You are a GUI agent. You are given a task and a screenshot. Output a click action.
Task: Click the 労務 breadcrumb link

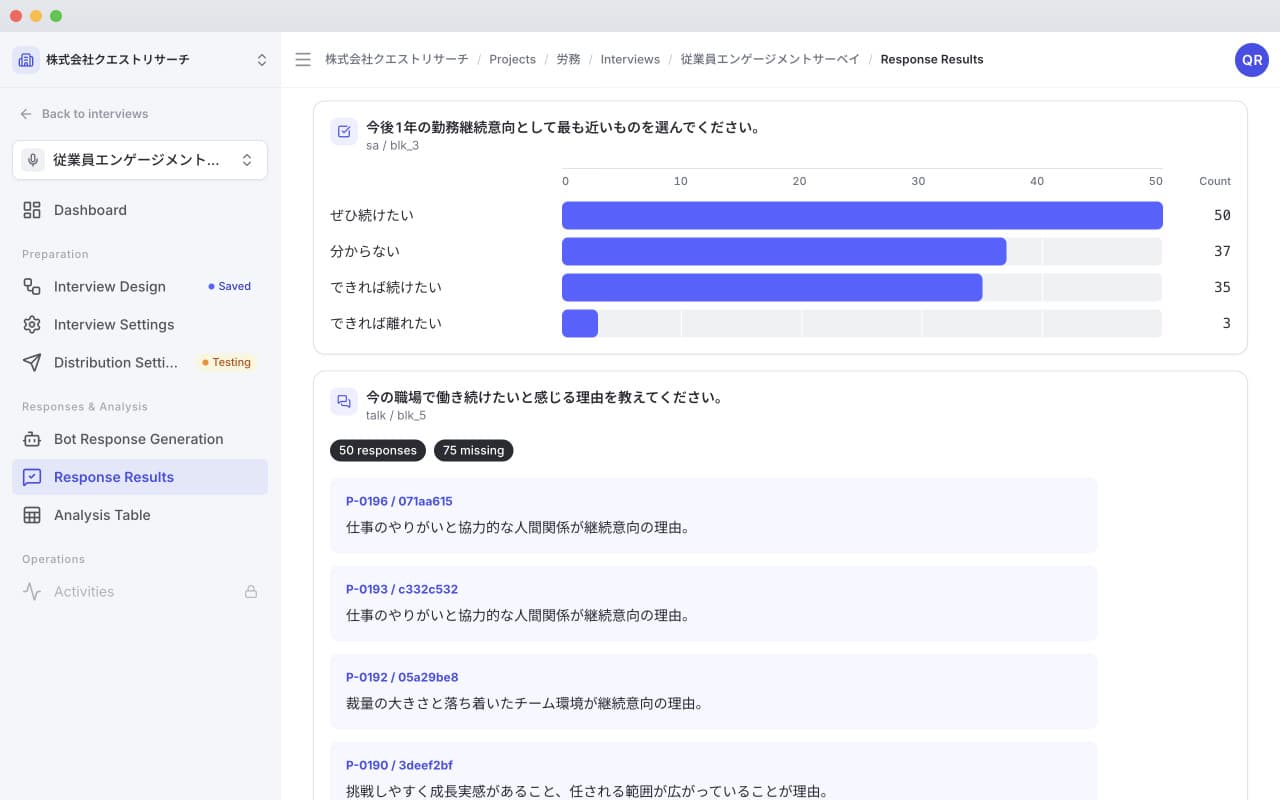568,60
